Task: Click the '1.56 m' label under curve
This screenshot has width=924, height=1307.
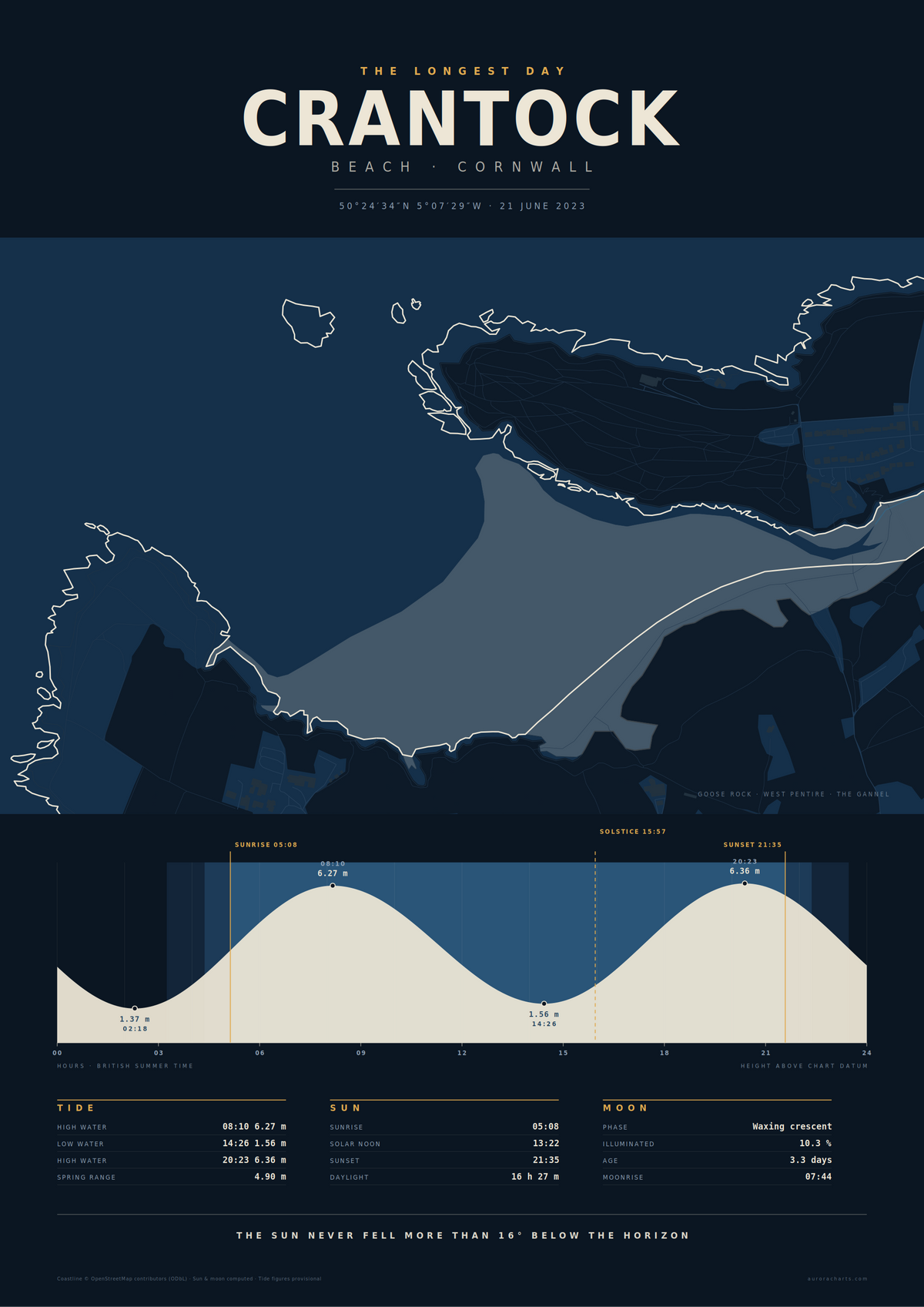Action: click(544, 1014)
